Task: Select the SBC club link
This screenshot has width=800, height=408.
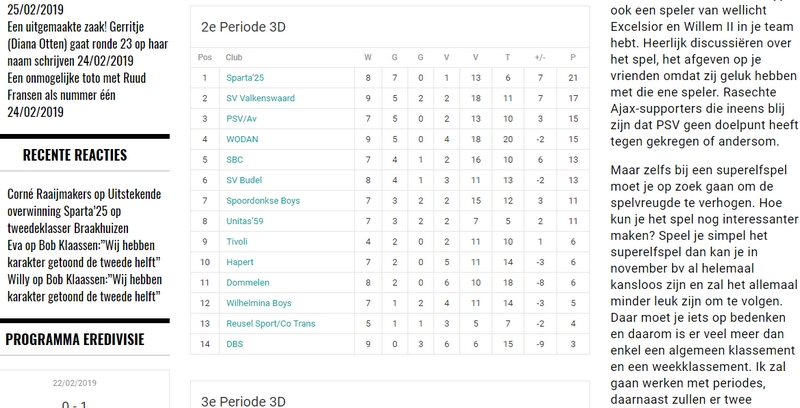Action: [x=235, y=160]
